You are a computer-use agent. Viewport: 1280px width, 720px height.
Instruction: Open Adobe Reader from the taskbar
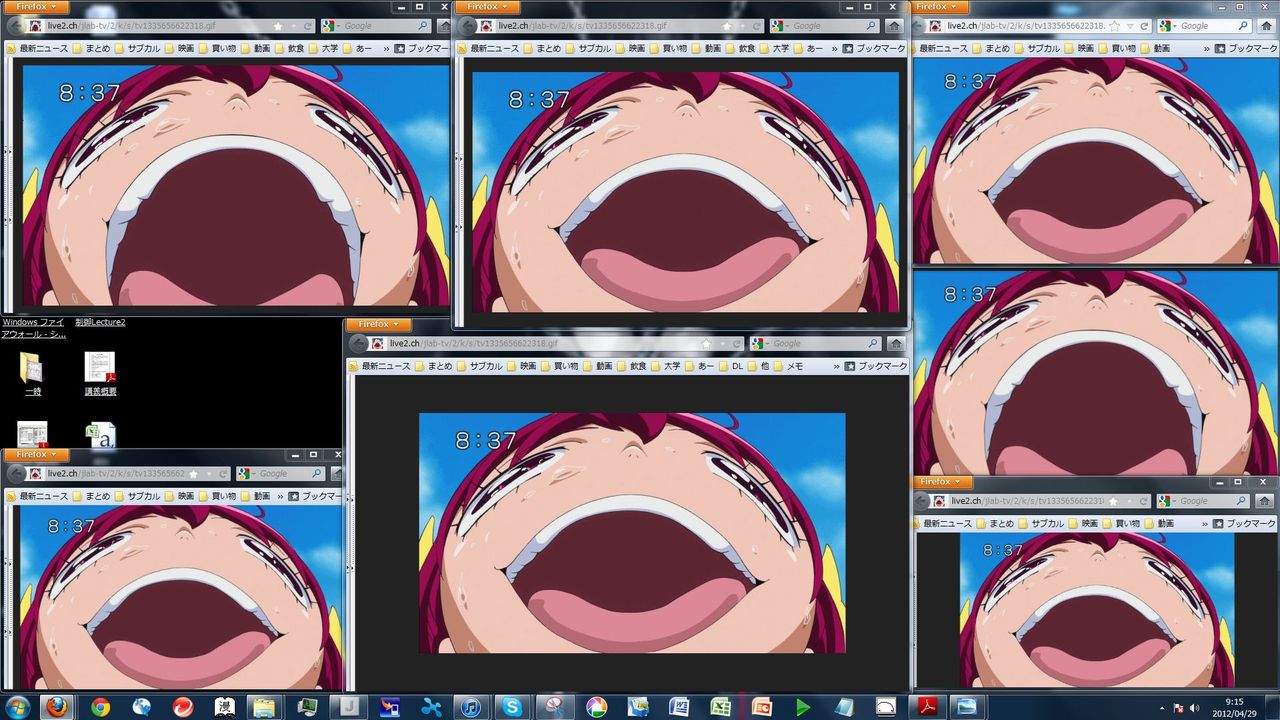pyautogui.click(x=928, y=707)
